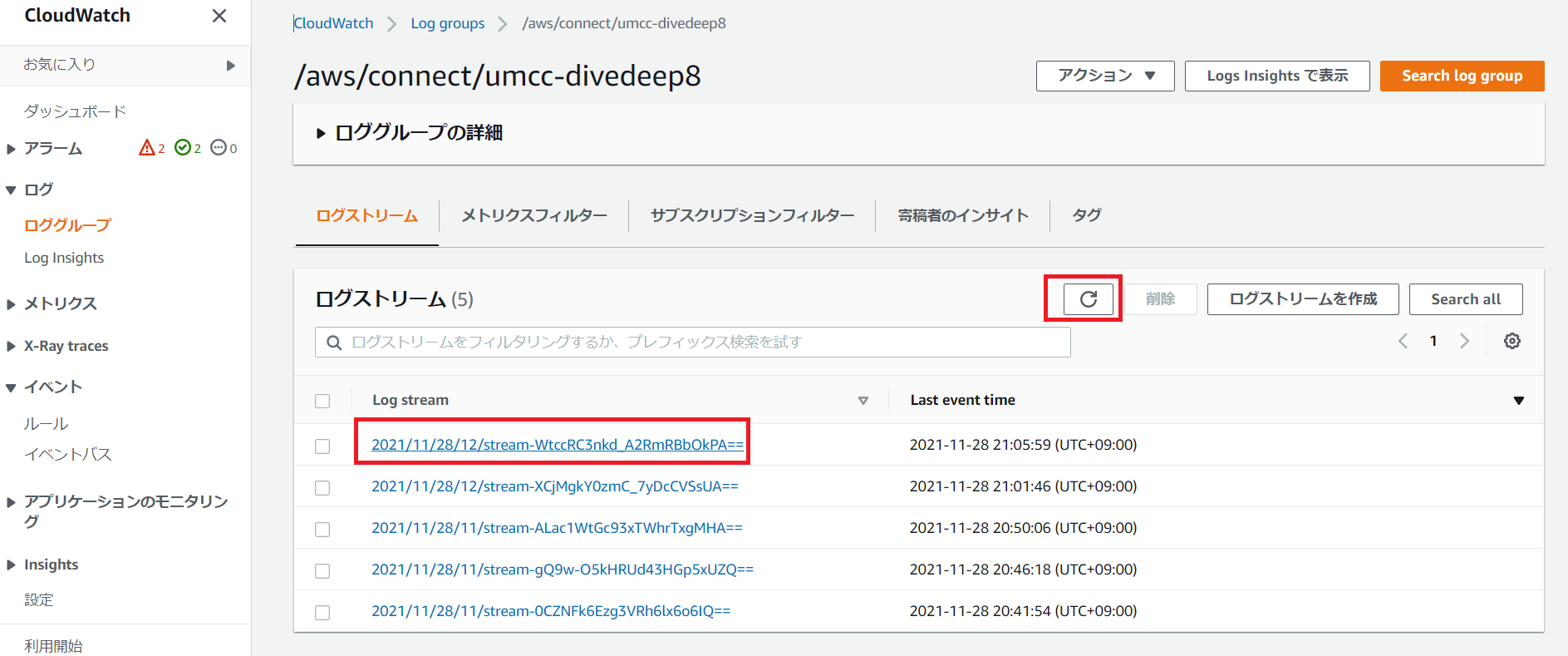Collapse the ログ section arrow
1568x656 pixels.
(11, 190)
